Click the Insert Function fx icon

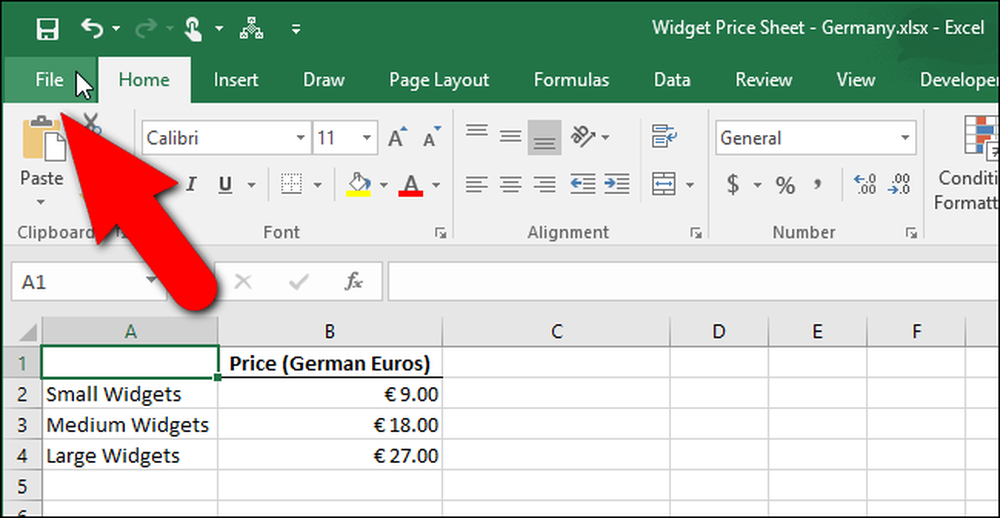click(353, 281)
